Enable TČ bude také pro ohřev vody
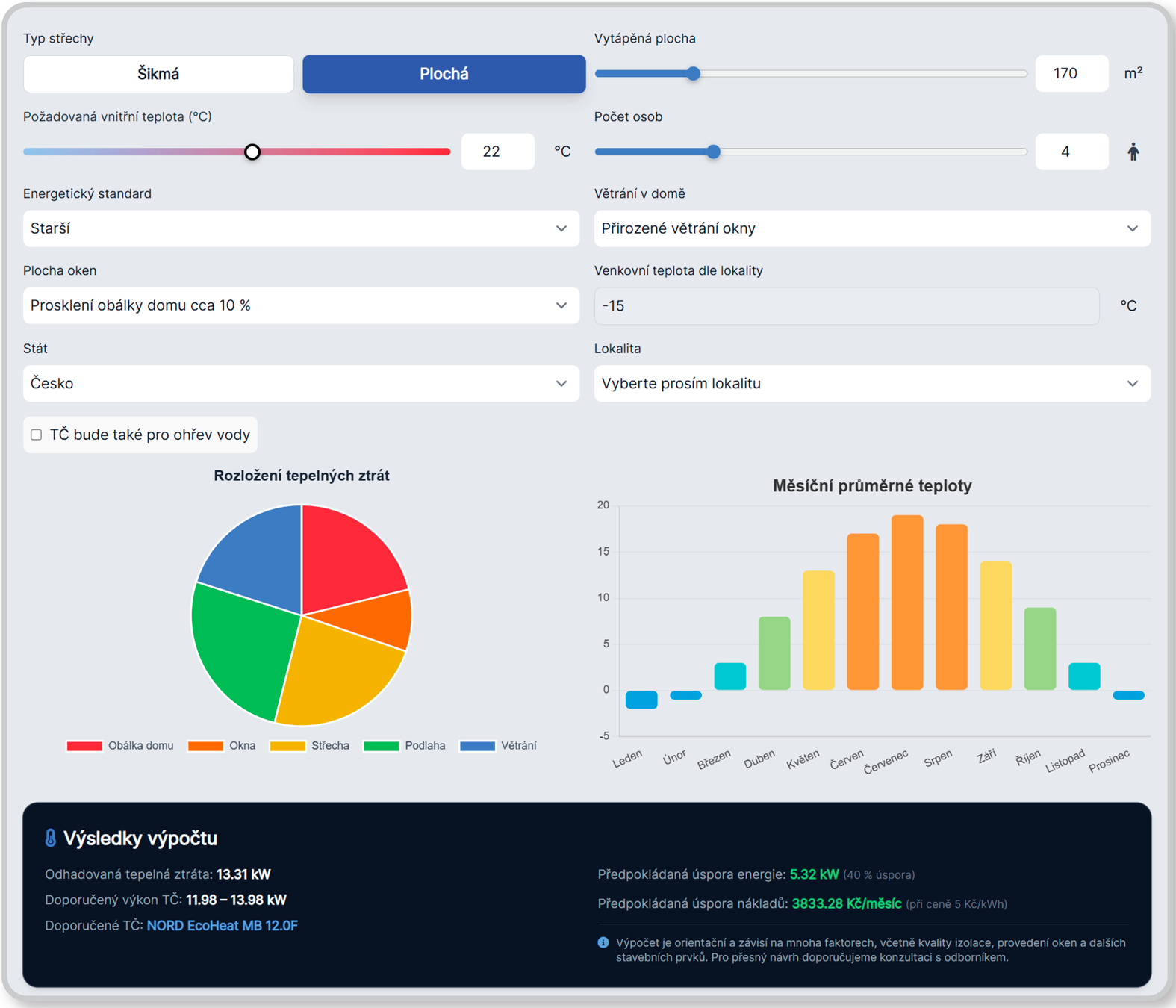 click(36, 435)
